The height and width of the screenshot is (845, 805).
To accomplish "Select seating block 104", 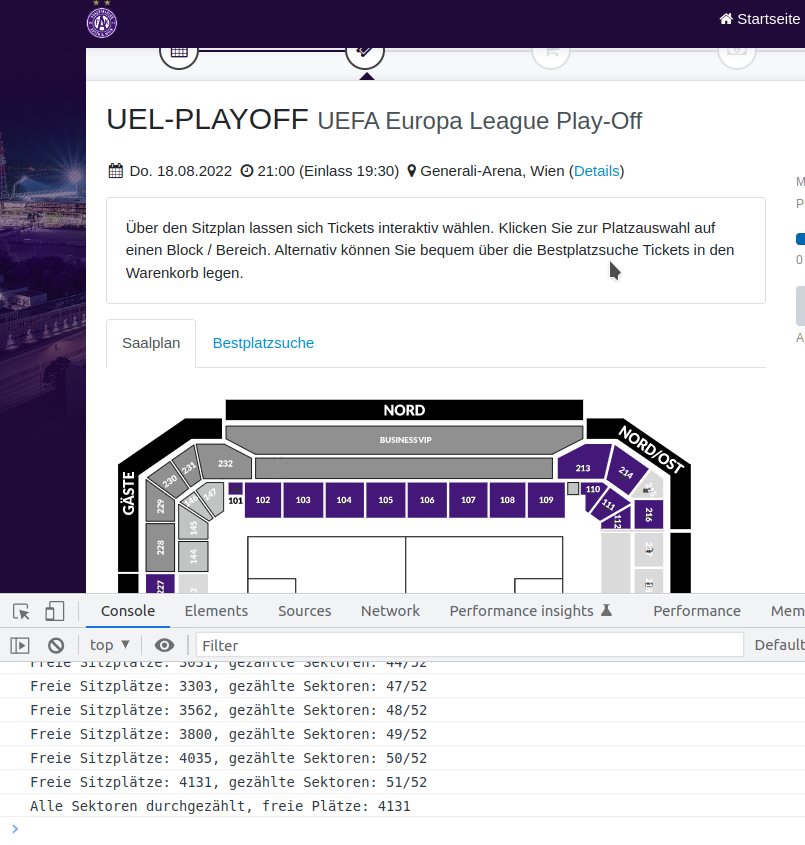I will coord(344,500).
